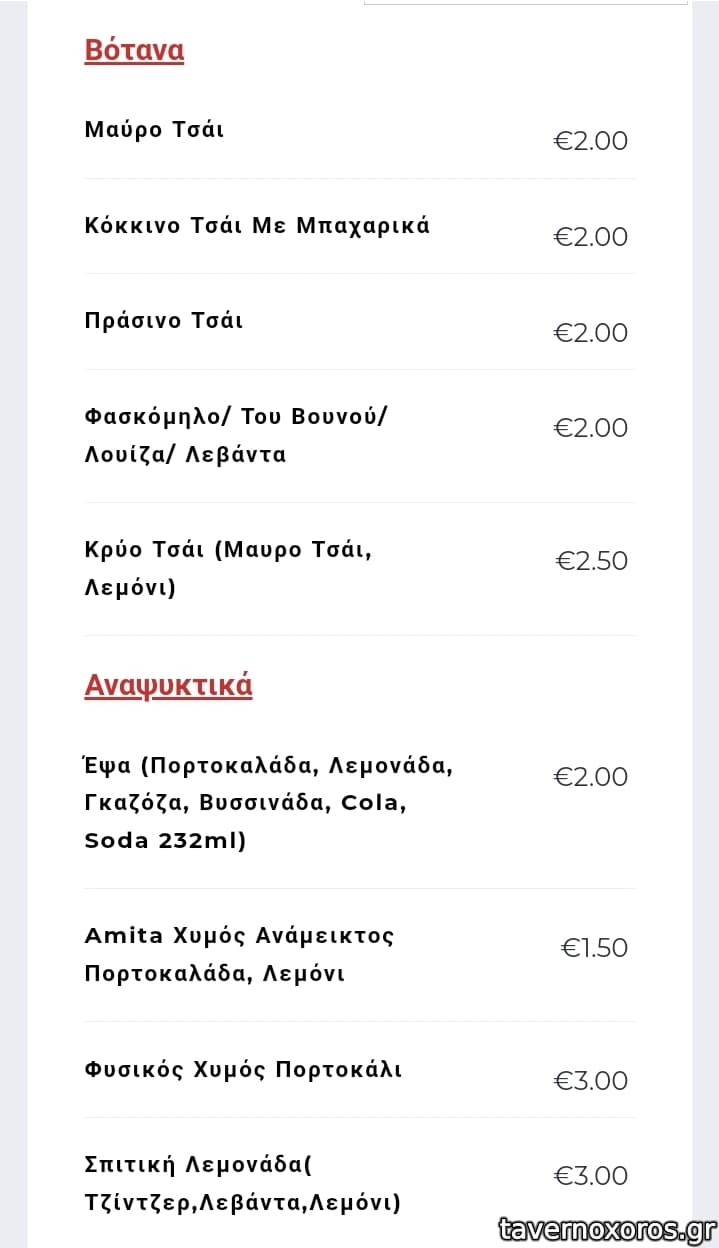Select the €2.00 price beside Μαύρο Τσάι
Image resolution: width=719 pixels, height=1248 pixels.
pyautogui.click(x=591, y=141)
